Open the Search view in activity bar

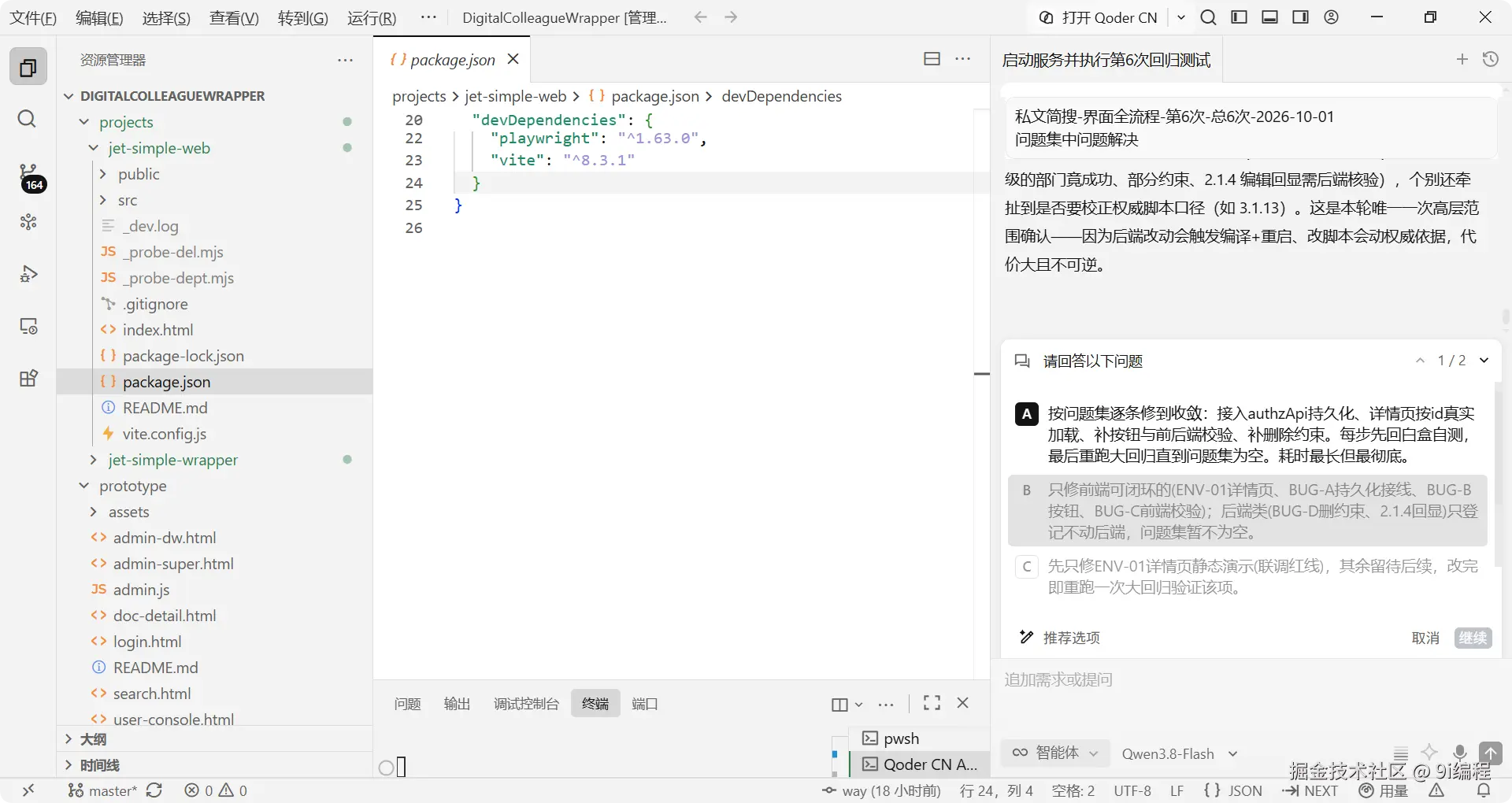[28, 119]
